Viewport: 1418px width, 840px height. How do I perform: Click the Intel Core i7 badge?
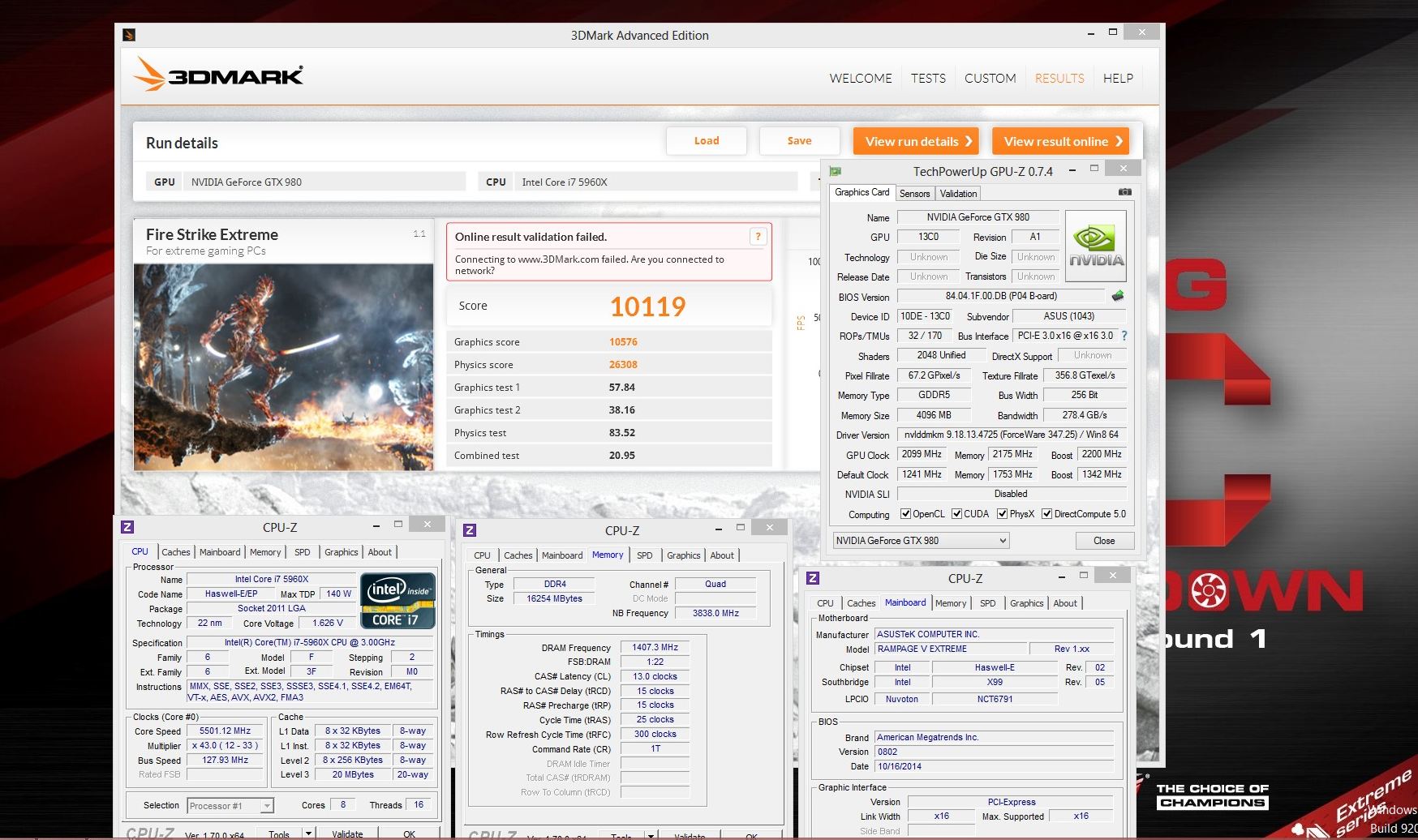pyautogui.click(x=398, y=601)
